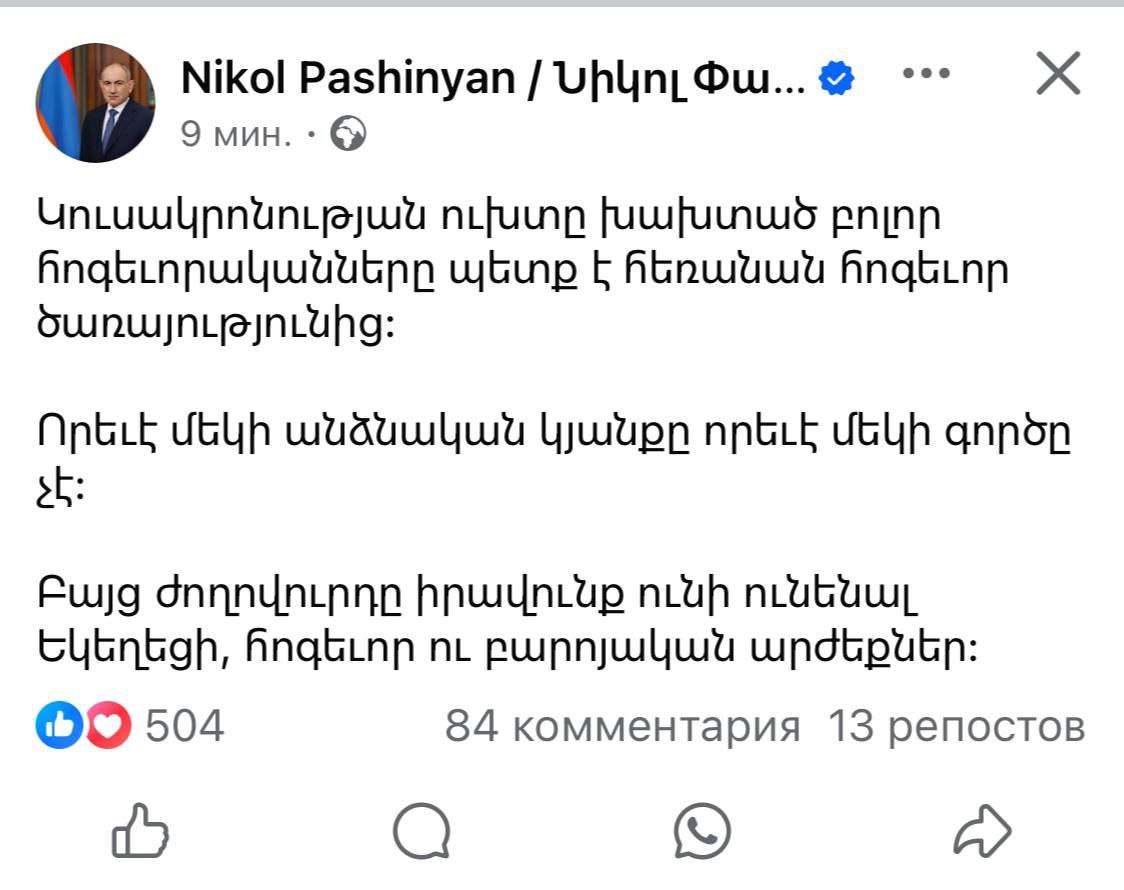
Task: Click the red heart reaction icon
Action: [x=108, y=726]
